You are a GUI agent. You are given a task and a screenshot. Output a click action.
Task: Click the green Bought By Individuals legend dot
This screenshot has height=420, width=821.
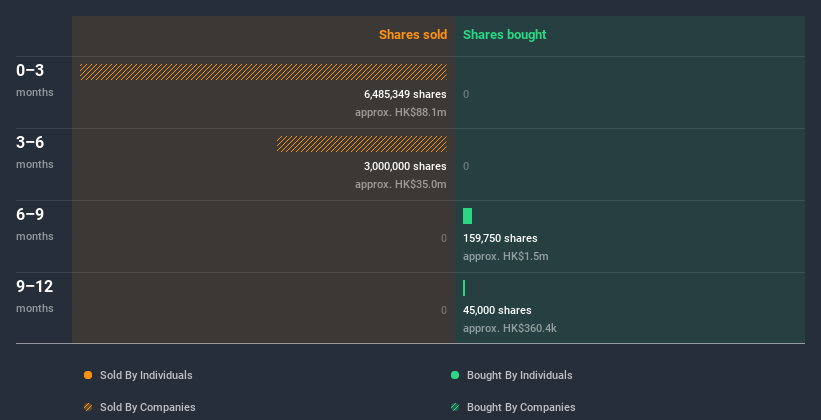point(455,375)
